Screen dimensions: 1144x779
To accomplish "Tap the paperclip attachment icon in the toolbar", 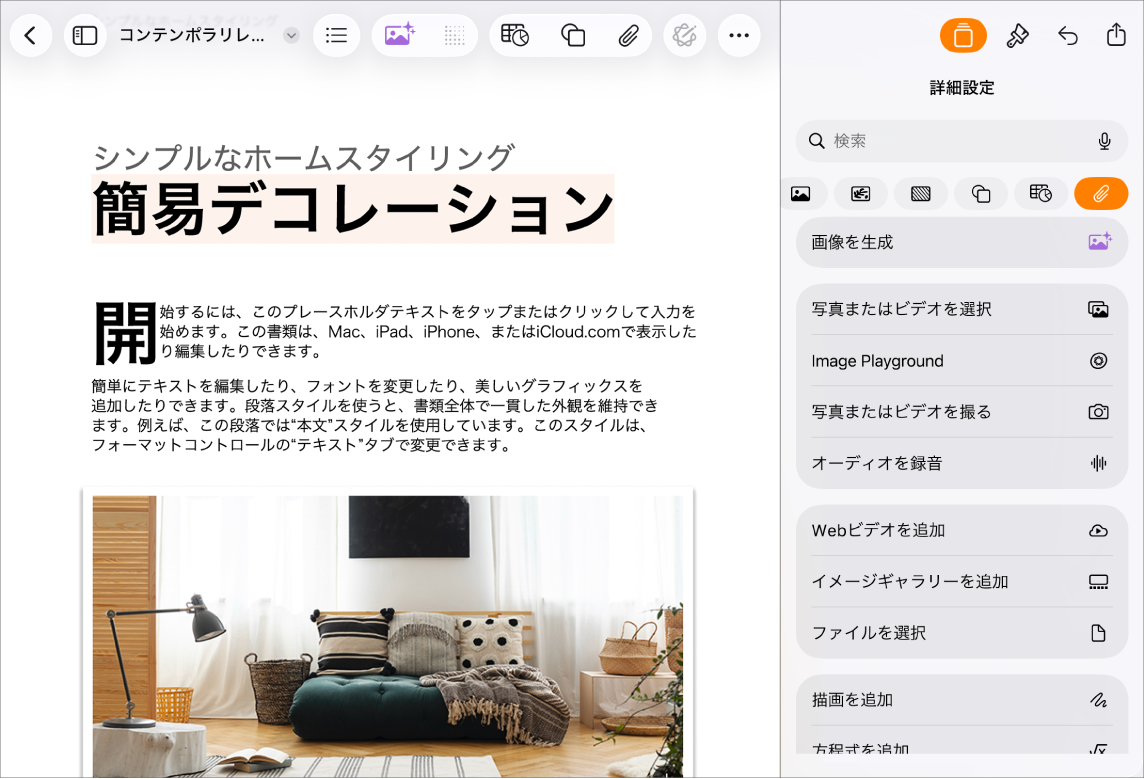I will click(x=628, y=35).
